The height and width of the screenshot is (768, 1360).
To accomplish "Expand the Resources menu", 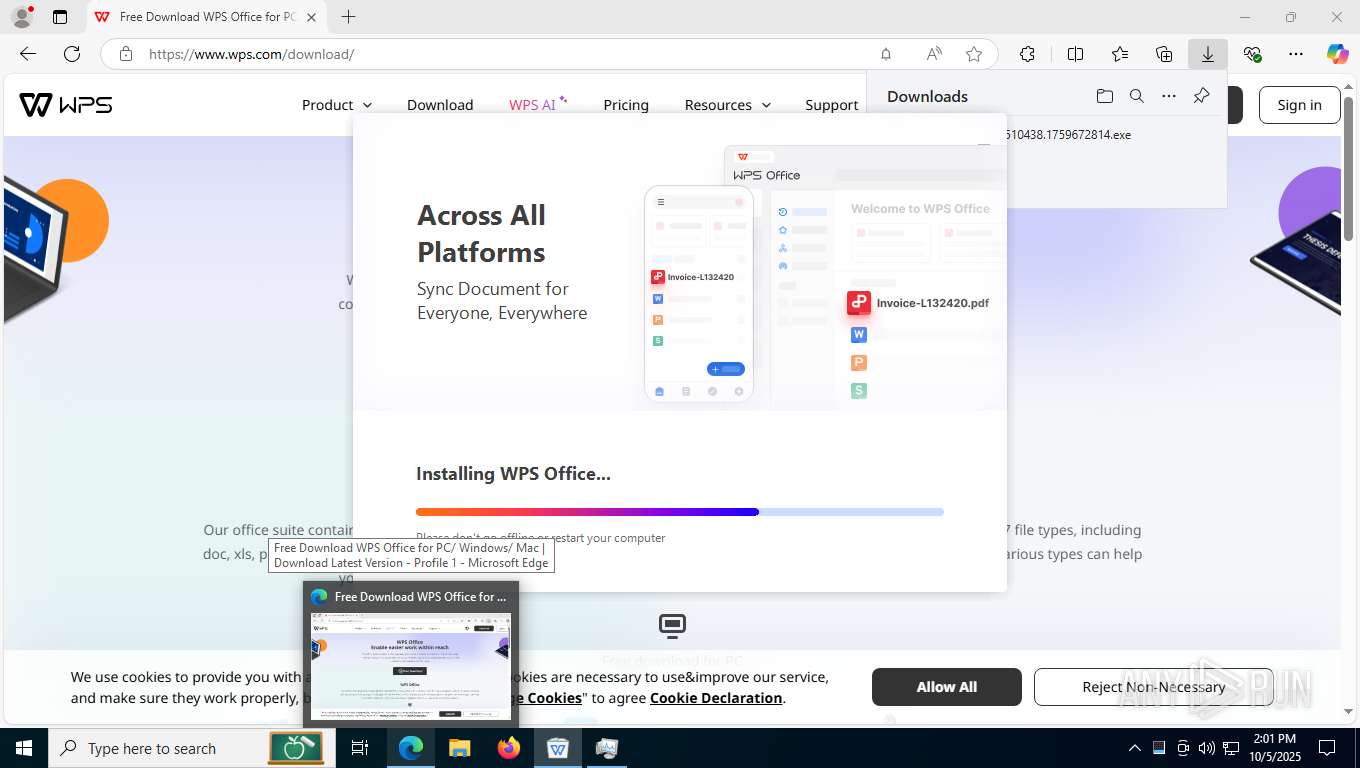I will (x=728, y=105).
